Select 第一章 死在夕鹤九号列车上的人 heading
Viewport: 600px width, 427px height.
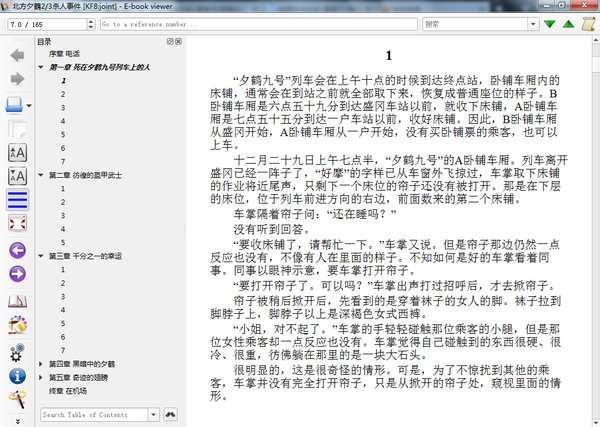click(99, 67)
